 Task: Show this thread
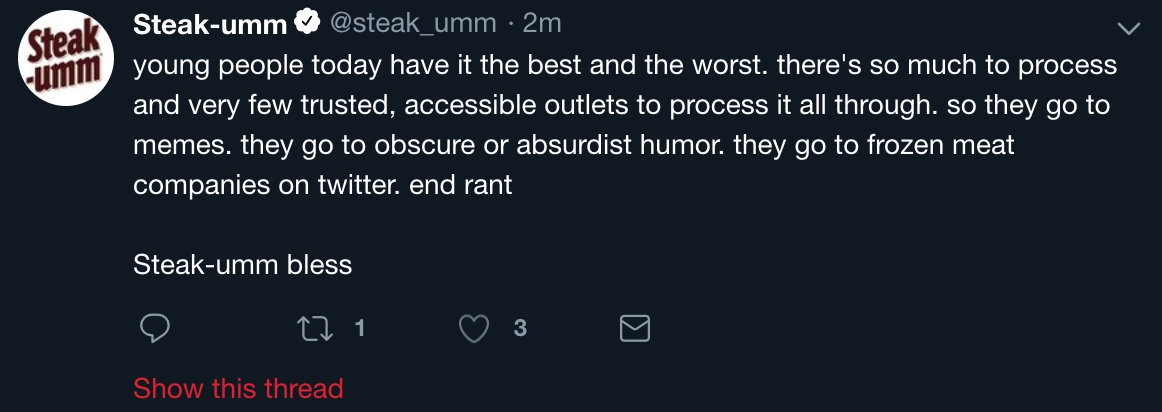[x=238, y=388]
